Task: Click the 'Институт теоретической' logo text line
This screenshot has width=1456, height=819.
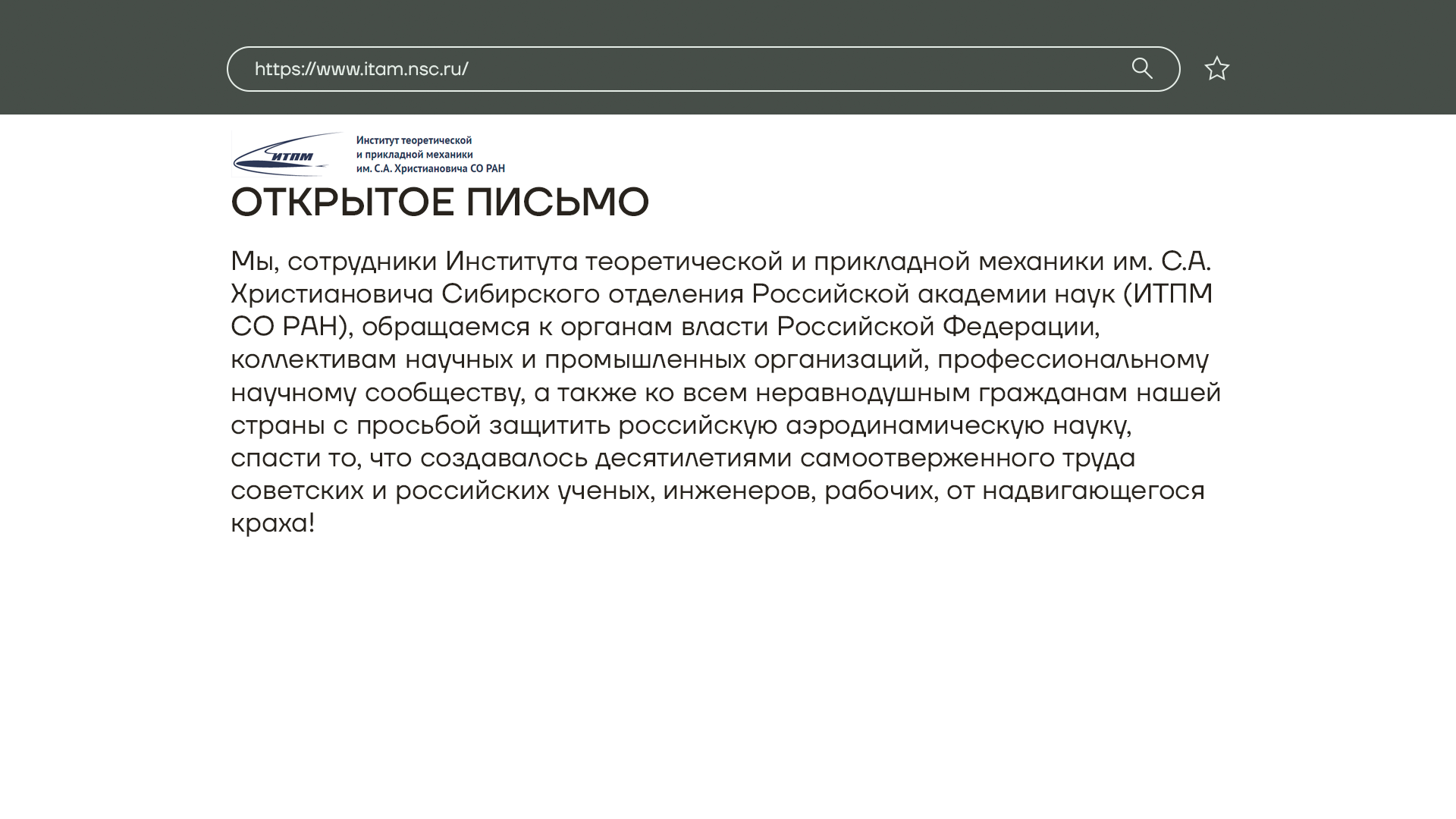Action: pos(414,140)
